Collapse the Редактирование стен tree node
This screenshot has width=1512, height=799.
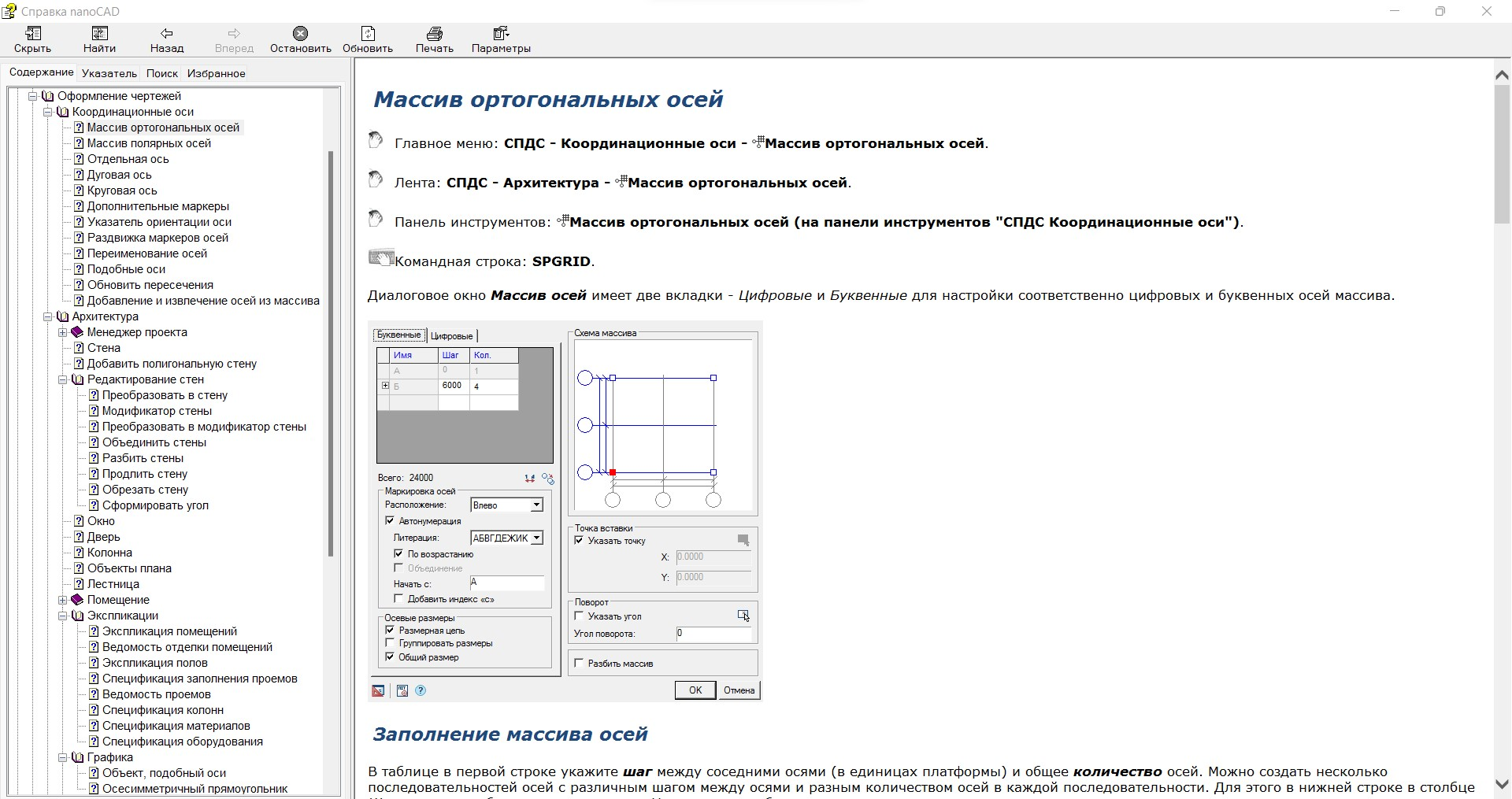point(63,379)
